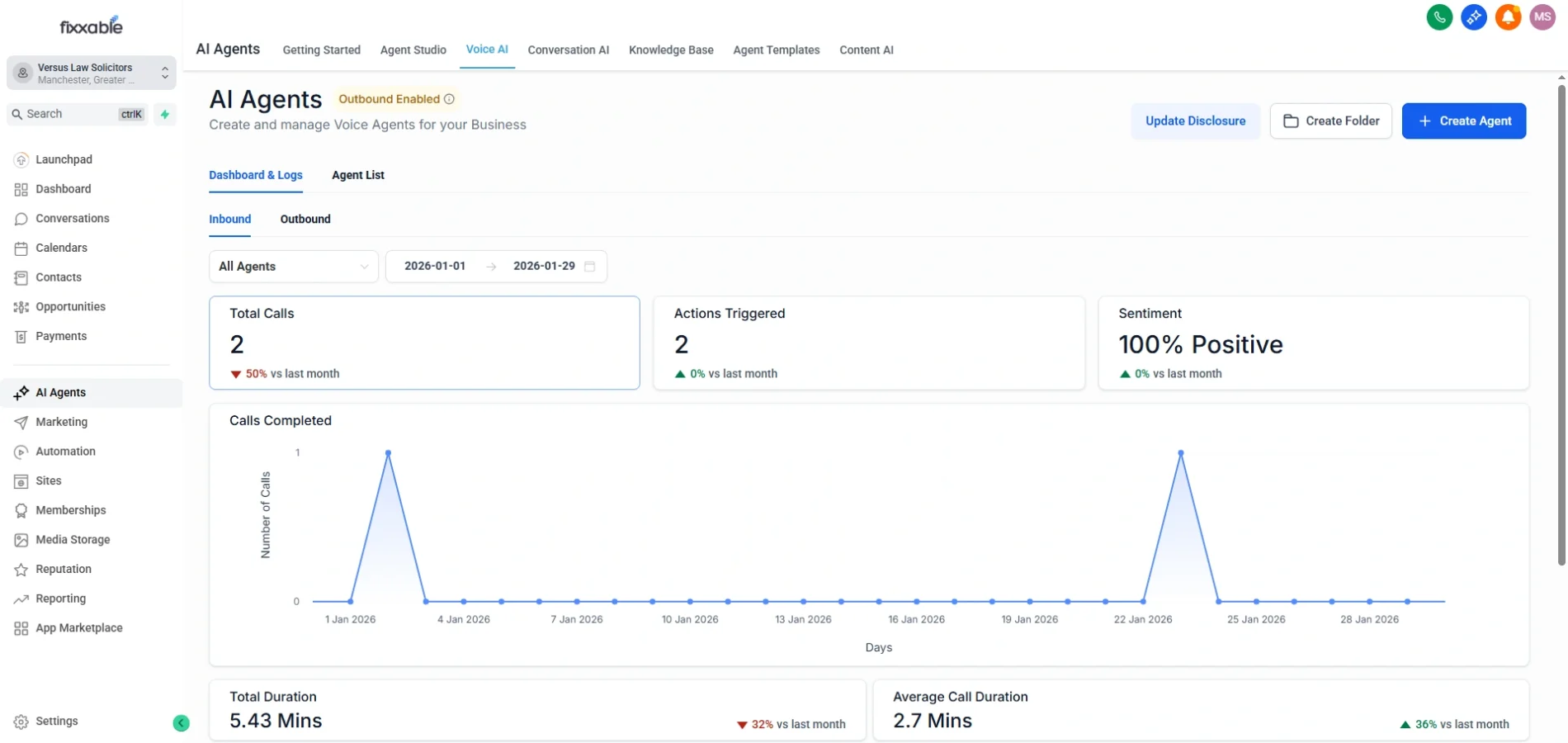Click the Update Disclosure button
Image resolution: width=1568 pixels, height=743 pixels.
(1194, 121)
